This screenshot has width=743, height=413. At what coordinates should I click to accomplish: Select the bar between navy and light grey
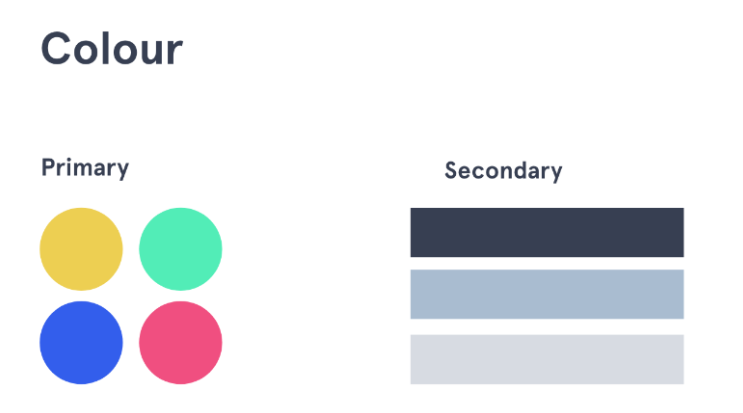click(x=547, y=294)
